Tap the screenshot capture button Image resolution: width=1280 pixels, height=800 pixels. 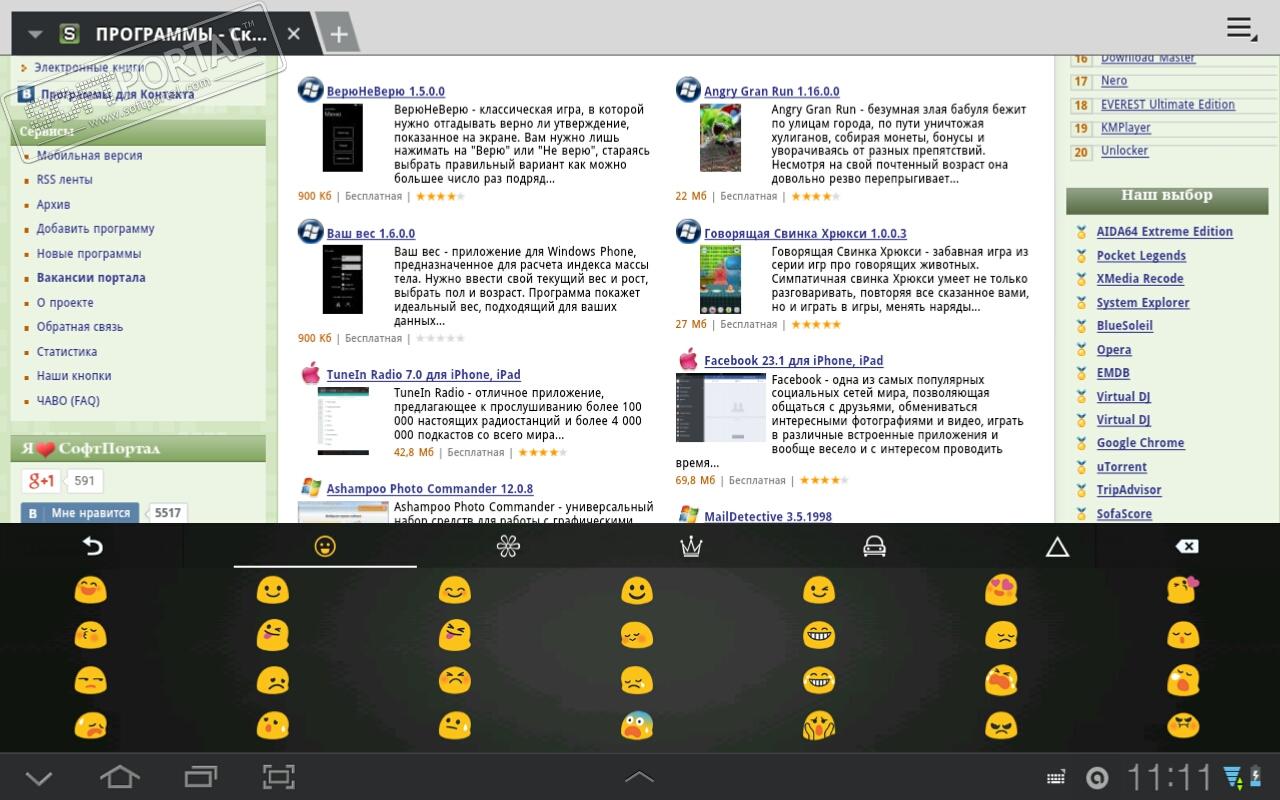pos(279,777)
